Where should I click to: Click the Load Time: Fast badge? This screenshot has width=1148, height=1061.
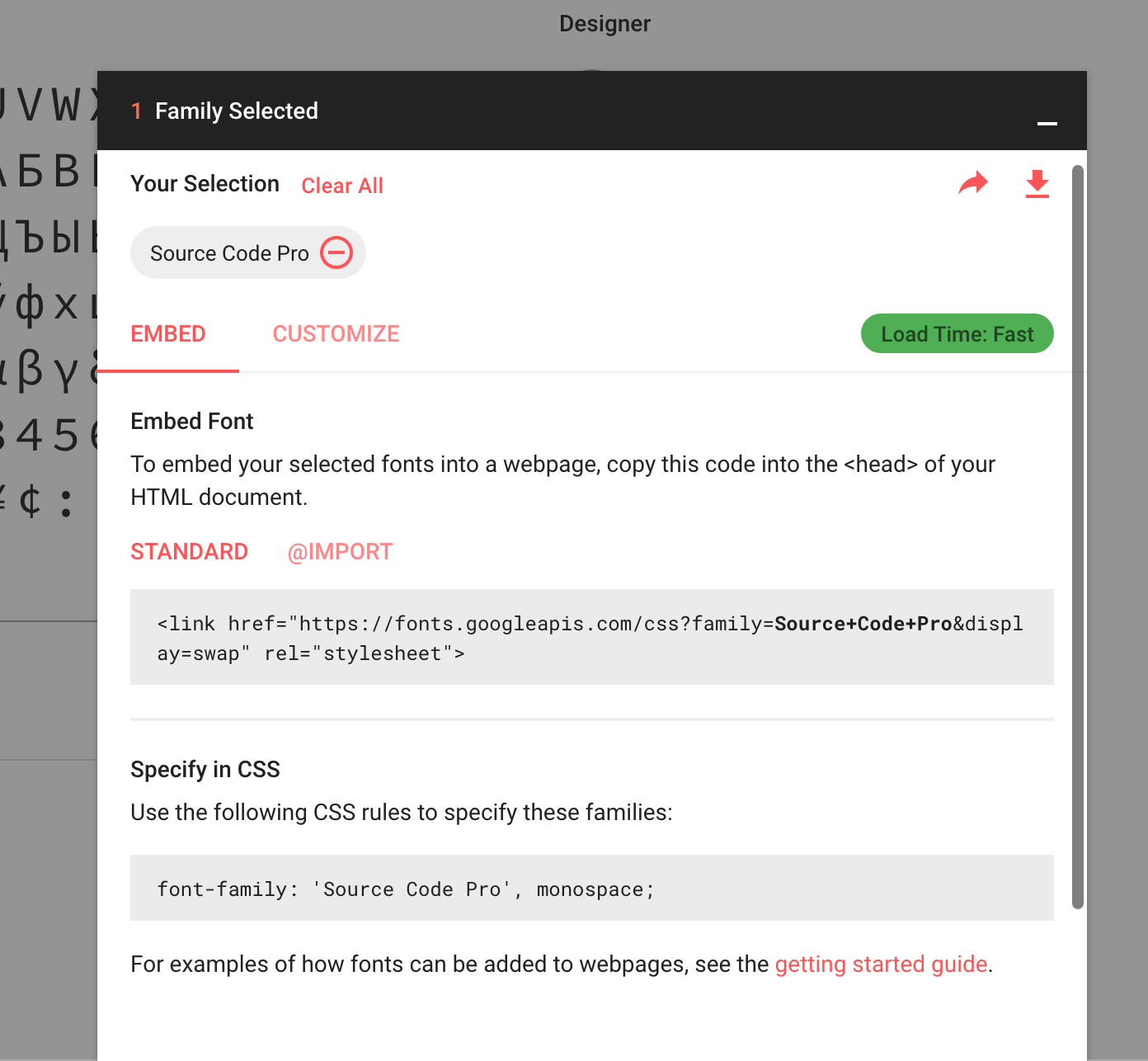[957, 333]
